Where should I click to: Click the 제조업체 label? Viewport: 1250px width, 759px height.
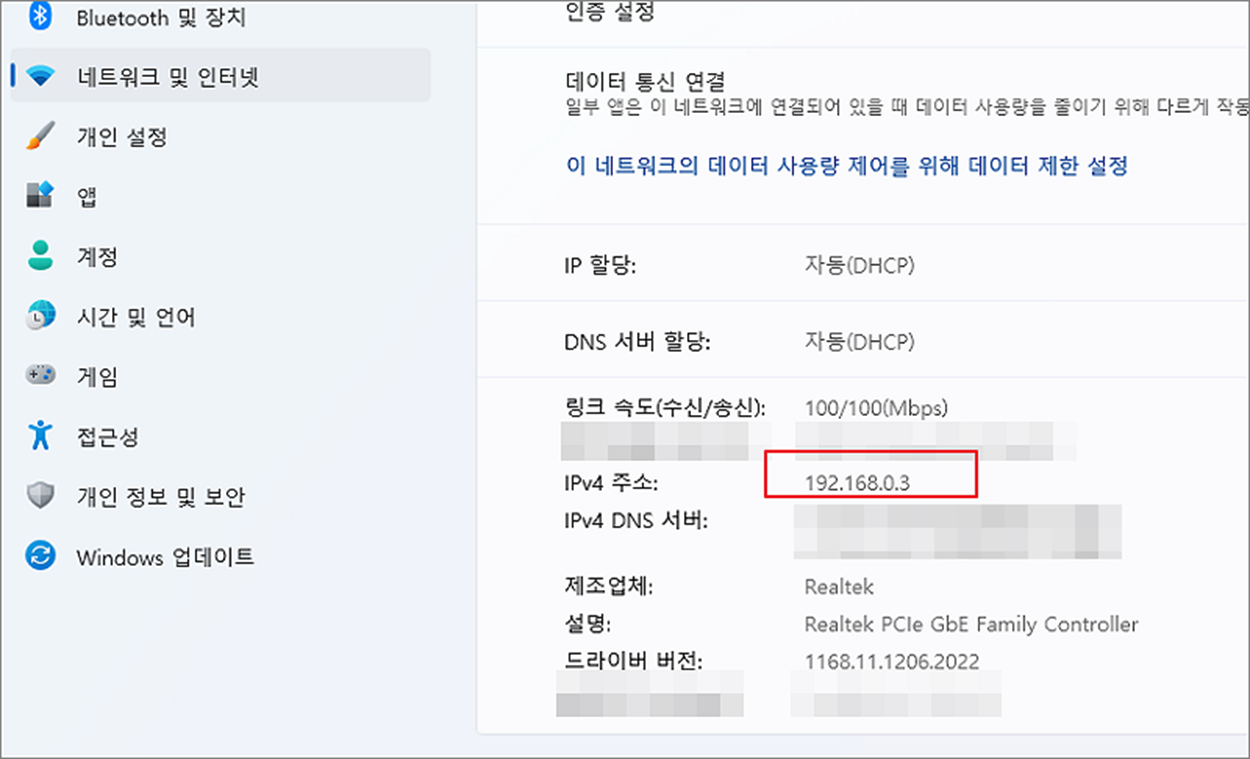point(609,586)
